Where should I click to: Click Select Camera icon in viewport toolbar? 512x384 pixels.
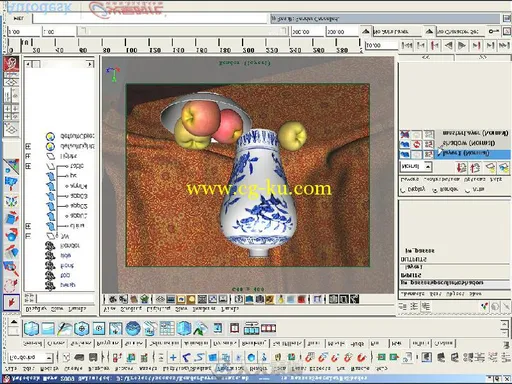pos(113,299)
